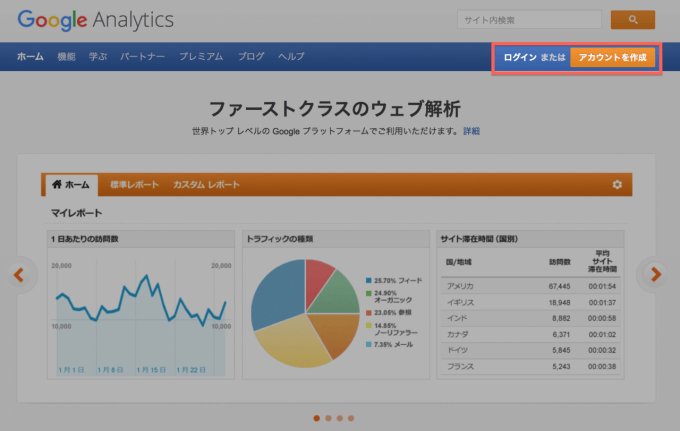Open settings gear in the report bar
Screen dimensions: 680x431
click(617, 185)
